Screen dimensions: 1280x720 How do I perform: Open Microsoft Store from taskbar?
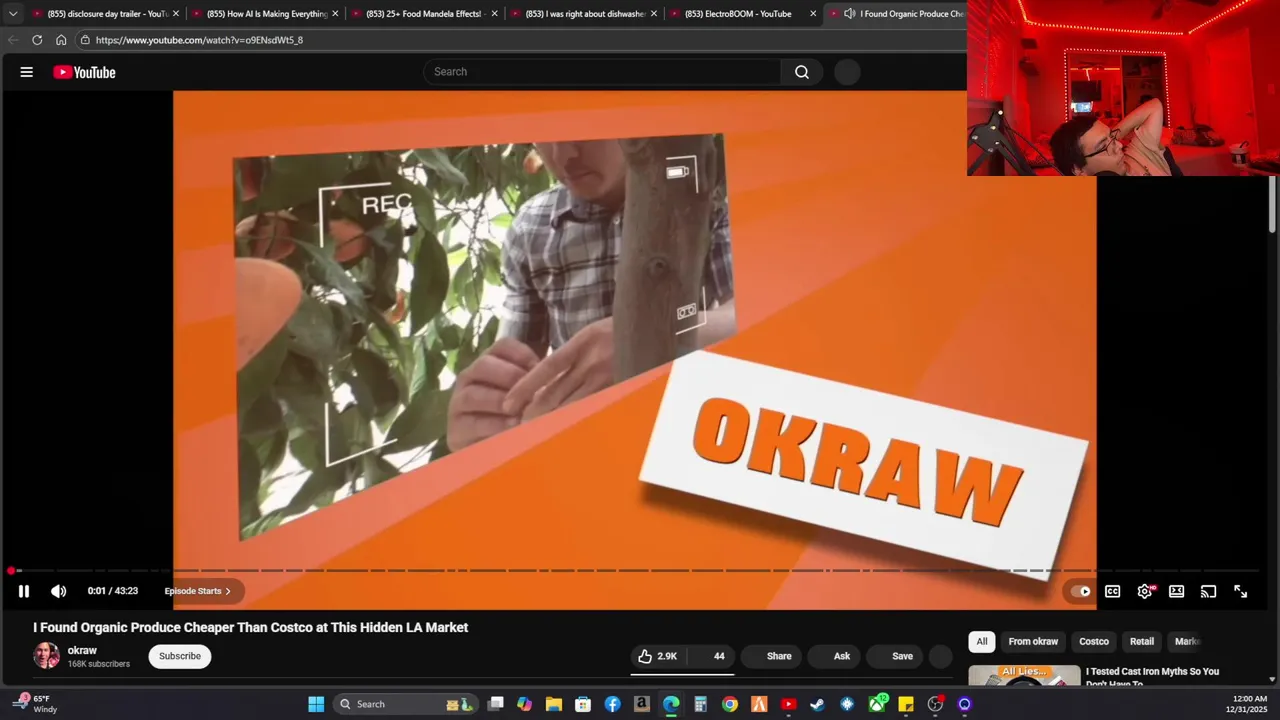[x=583, y=704]
